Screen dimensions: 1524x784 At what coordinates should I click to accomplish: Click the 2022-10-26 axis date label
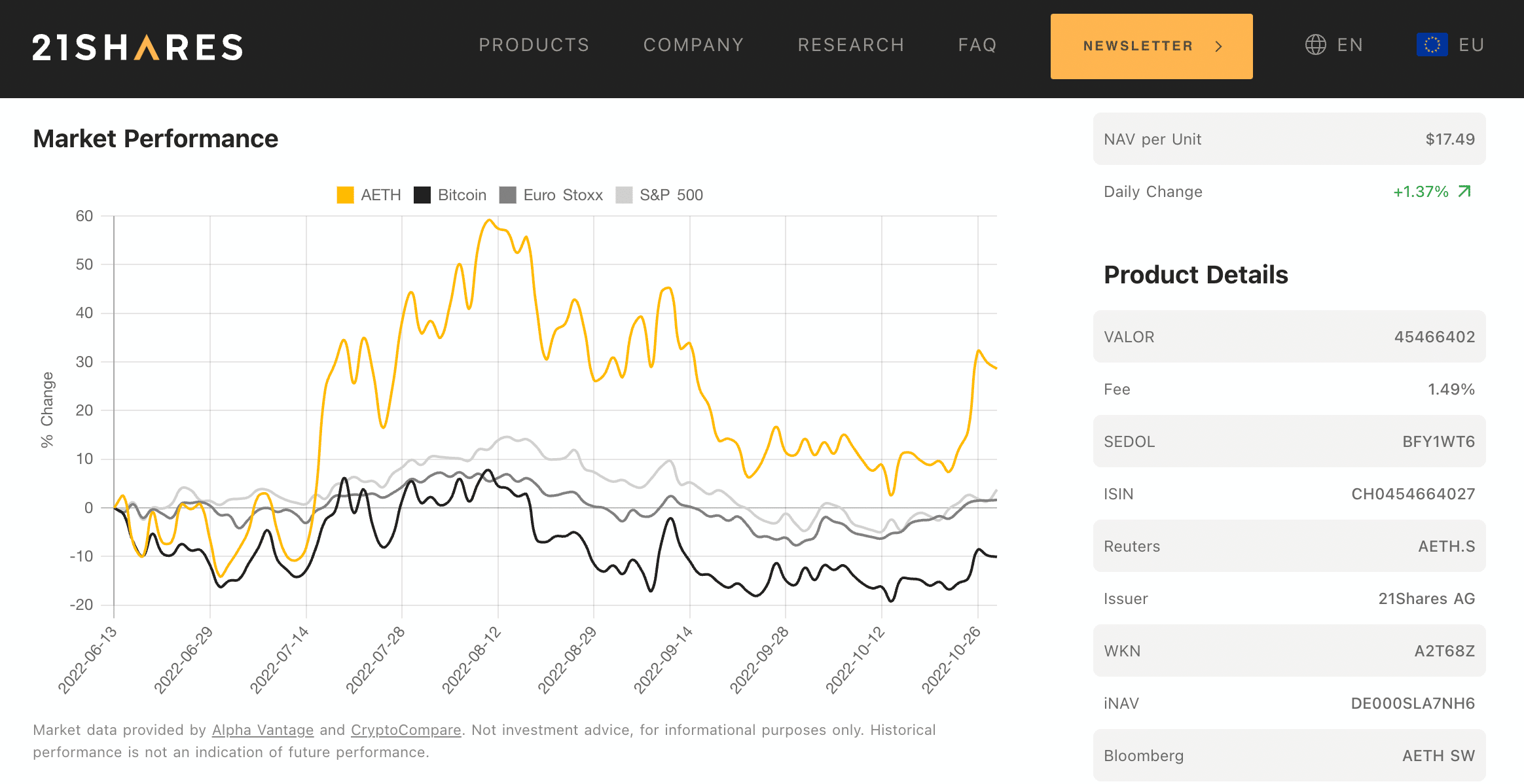pos(951,659)
